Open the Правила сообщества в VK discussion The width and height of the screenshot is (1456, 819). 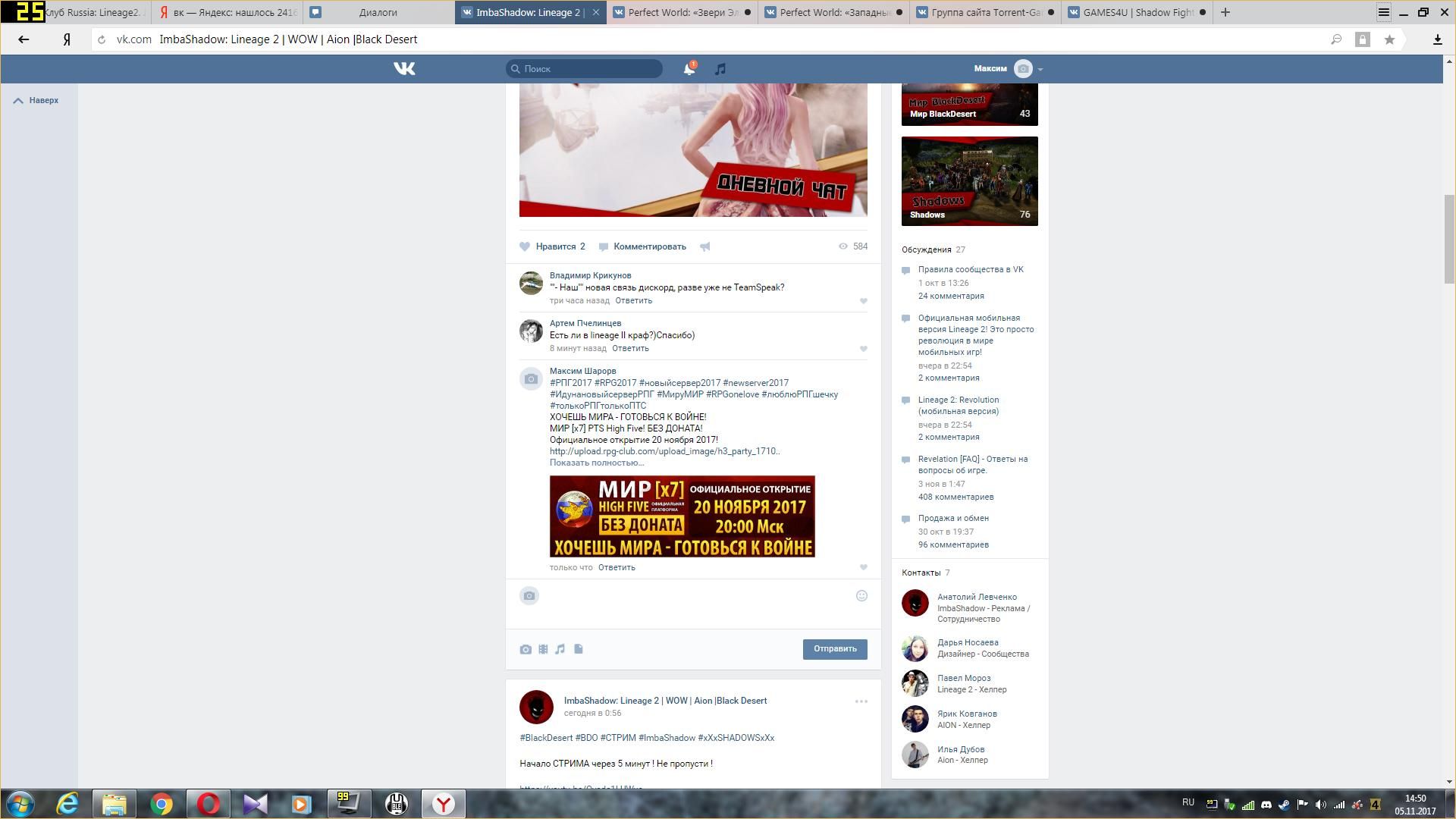(971, 270)
